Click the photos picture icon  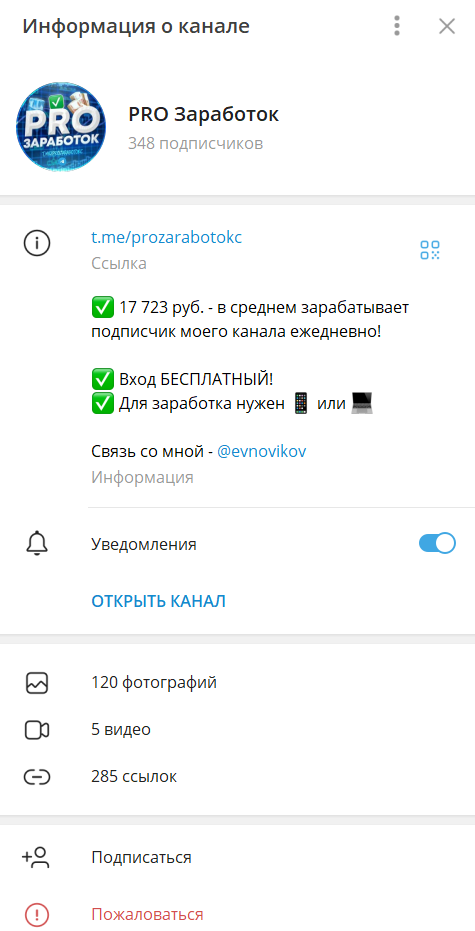(x=37, y=683)
